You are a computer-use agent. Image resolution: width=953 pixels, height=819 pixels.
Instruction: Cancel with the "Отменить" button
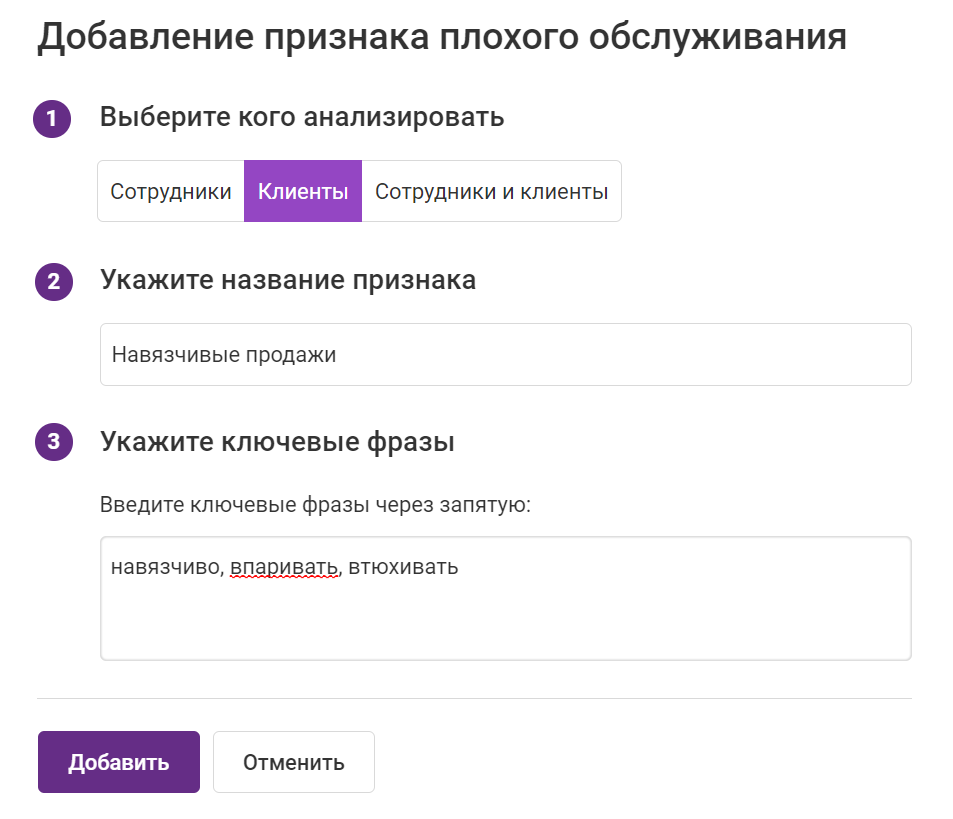pos(294,762)
